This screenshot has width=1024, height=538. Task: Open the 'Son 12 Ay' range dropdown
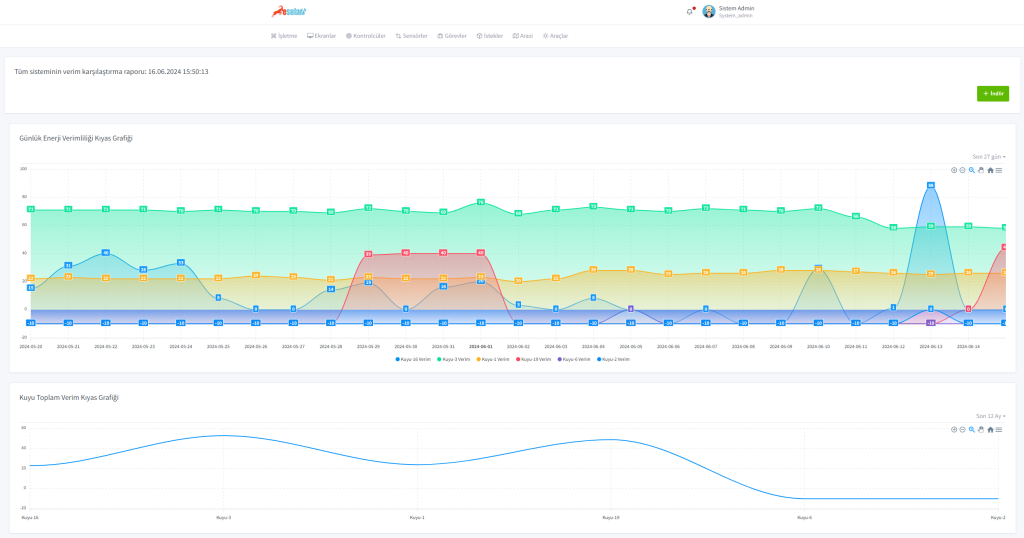[x=990, y=416]
